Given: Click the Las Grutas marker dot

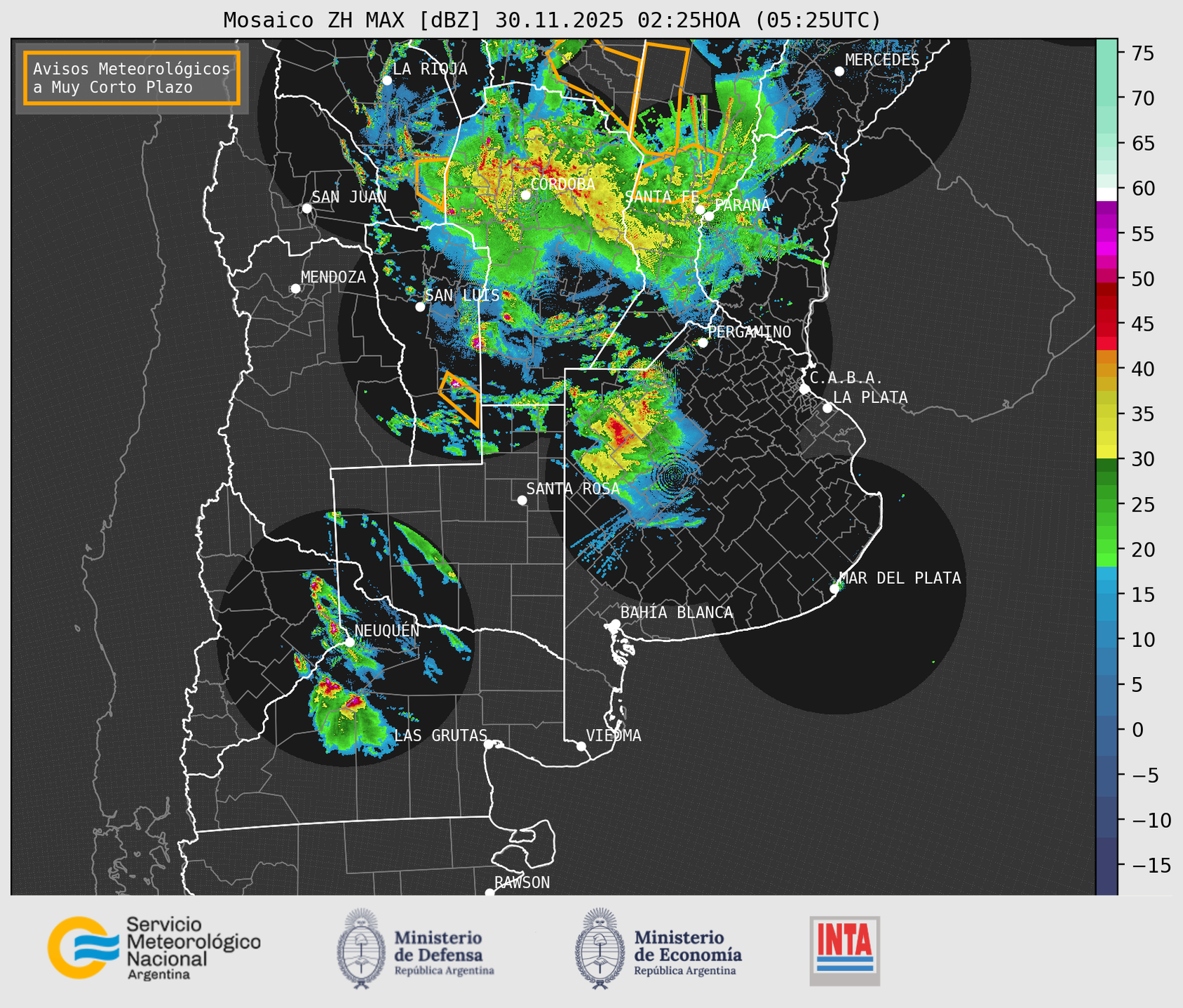Looking at the screenshot, I should [x=489, y=744].
